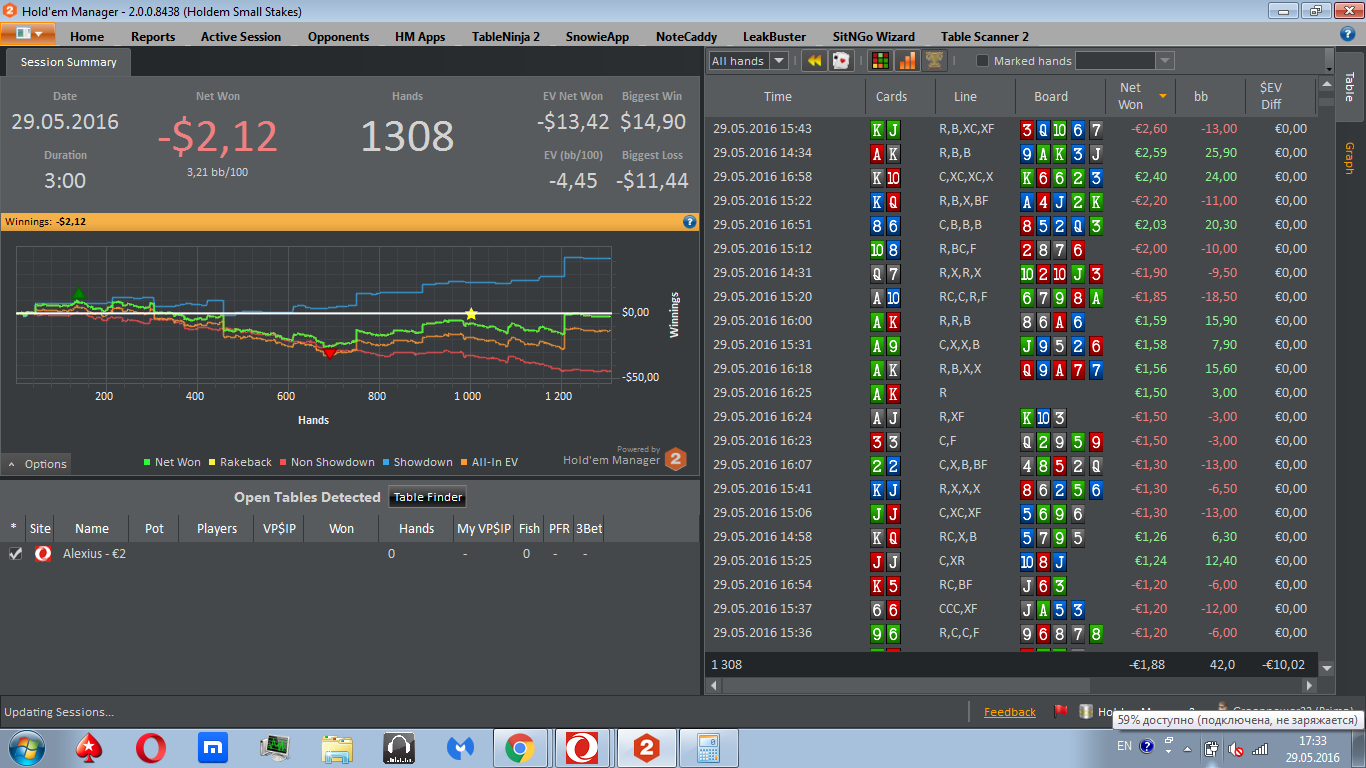Click the red flag icon in status bar
Viewport: 1366px width, 768px height.
point(1060,712)
